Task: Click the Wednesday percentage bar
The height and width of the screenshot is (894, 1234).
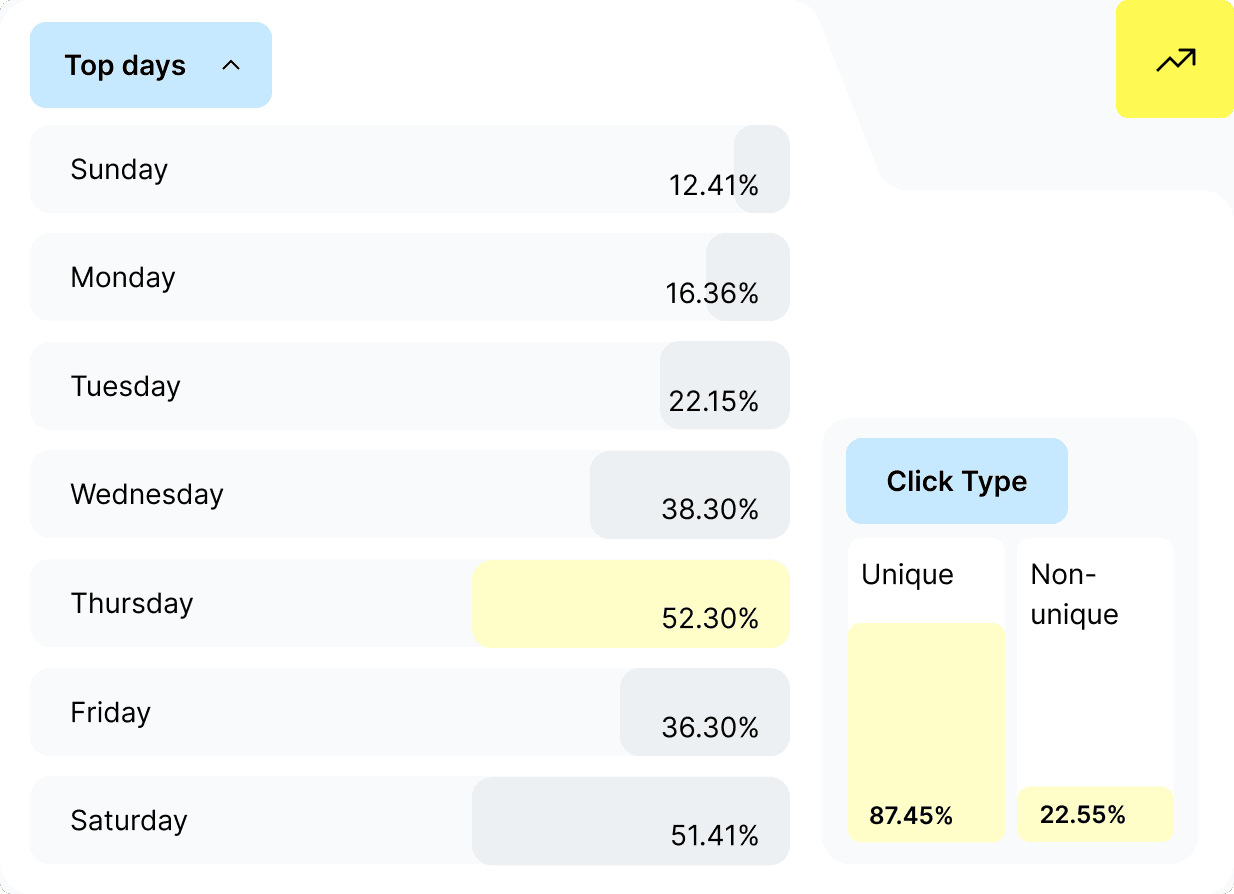Action: (690, 494)
